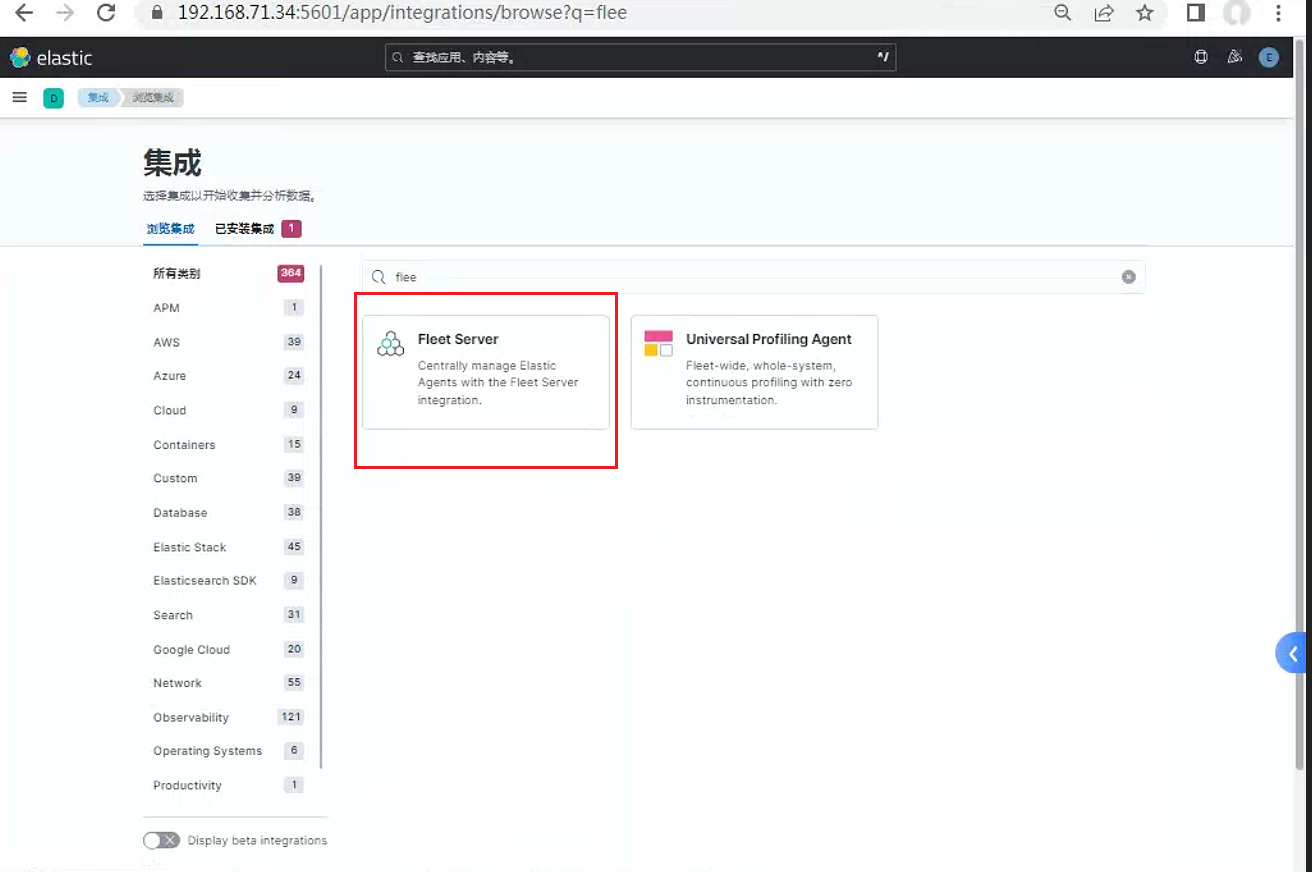Open the Kibana help menu icon
Viewport: 1312px width, 872px height.
1201,58
